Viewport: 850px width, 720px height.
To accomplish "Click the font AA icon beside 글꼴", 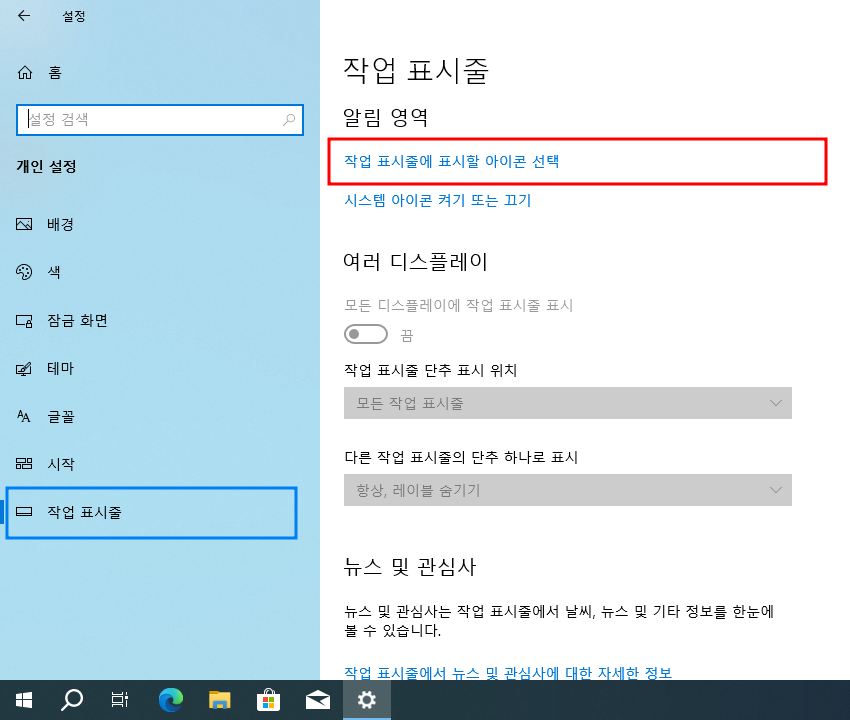I will [x=24, y=416].
